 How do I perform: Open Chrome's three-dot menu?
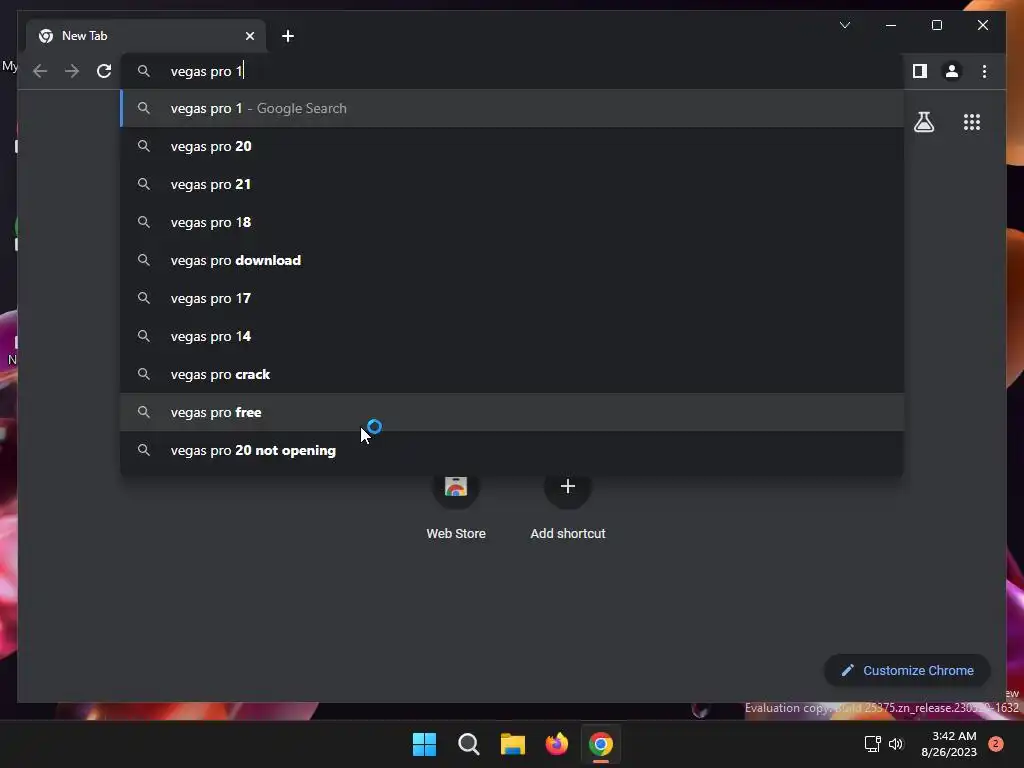984,71
